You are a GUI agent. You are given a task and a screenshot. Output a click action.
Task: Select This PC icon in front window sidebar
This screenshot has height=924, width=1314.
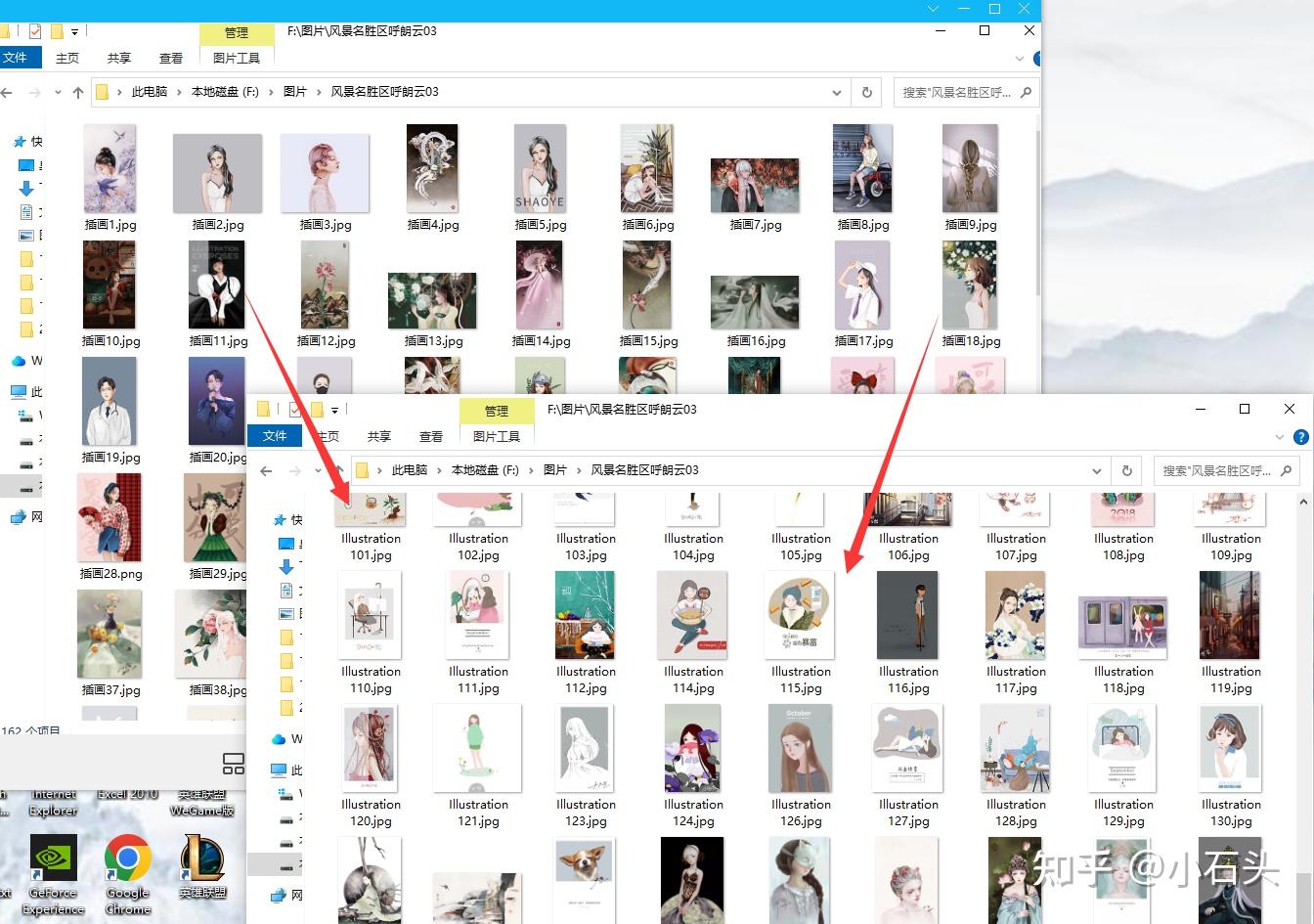279,770
